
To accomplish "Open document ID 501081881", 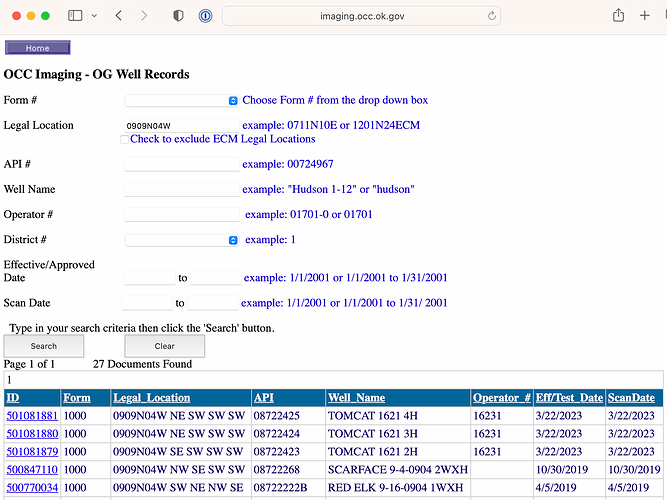I will tap(32, 415).
